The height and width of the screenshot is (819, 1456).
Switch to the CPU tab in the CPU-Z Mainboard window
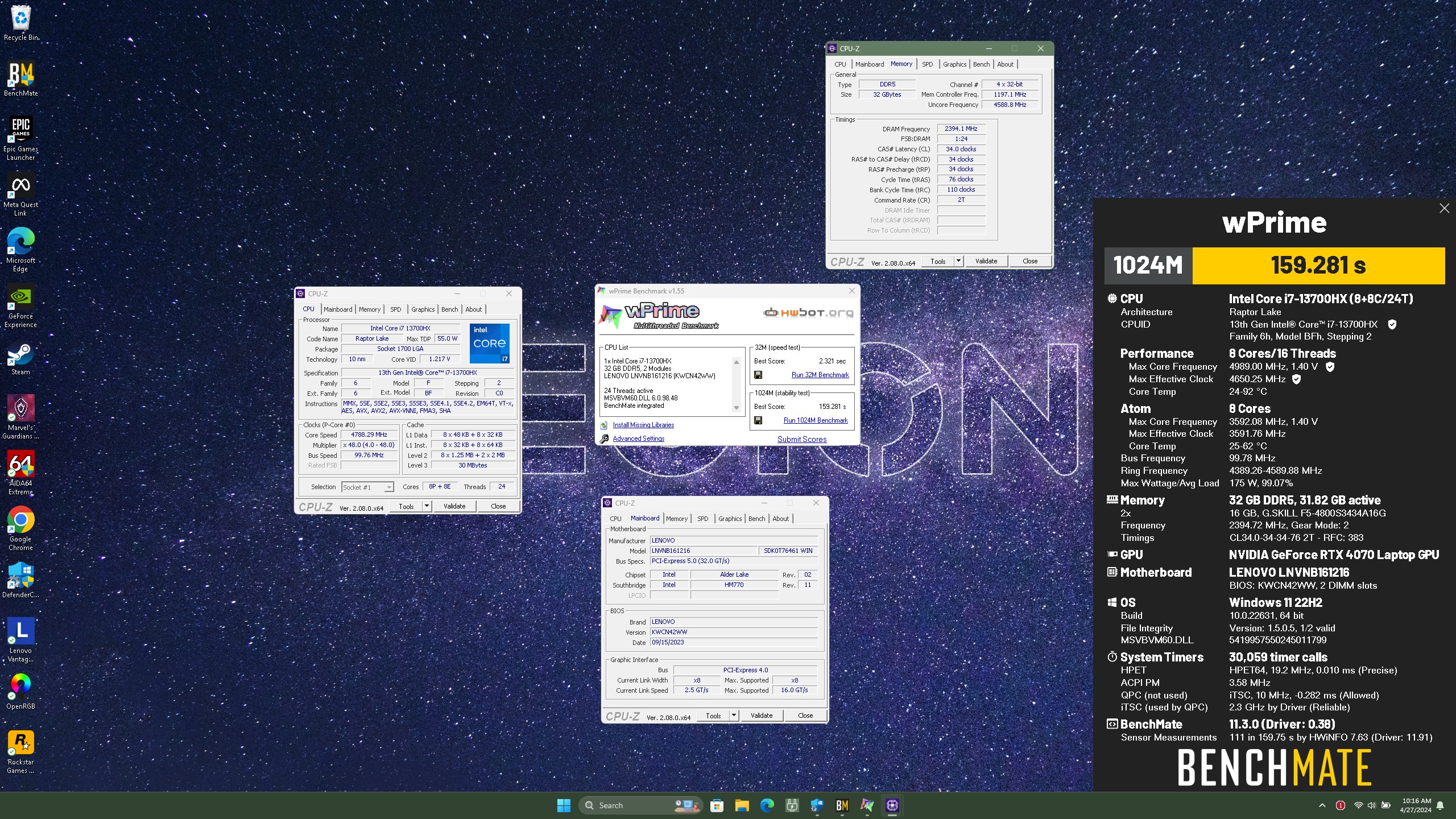click(x=615, y=519)
